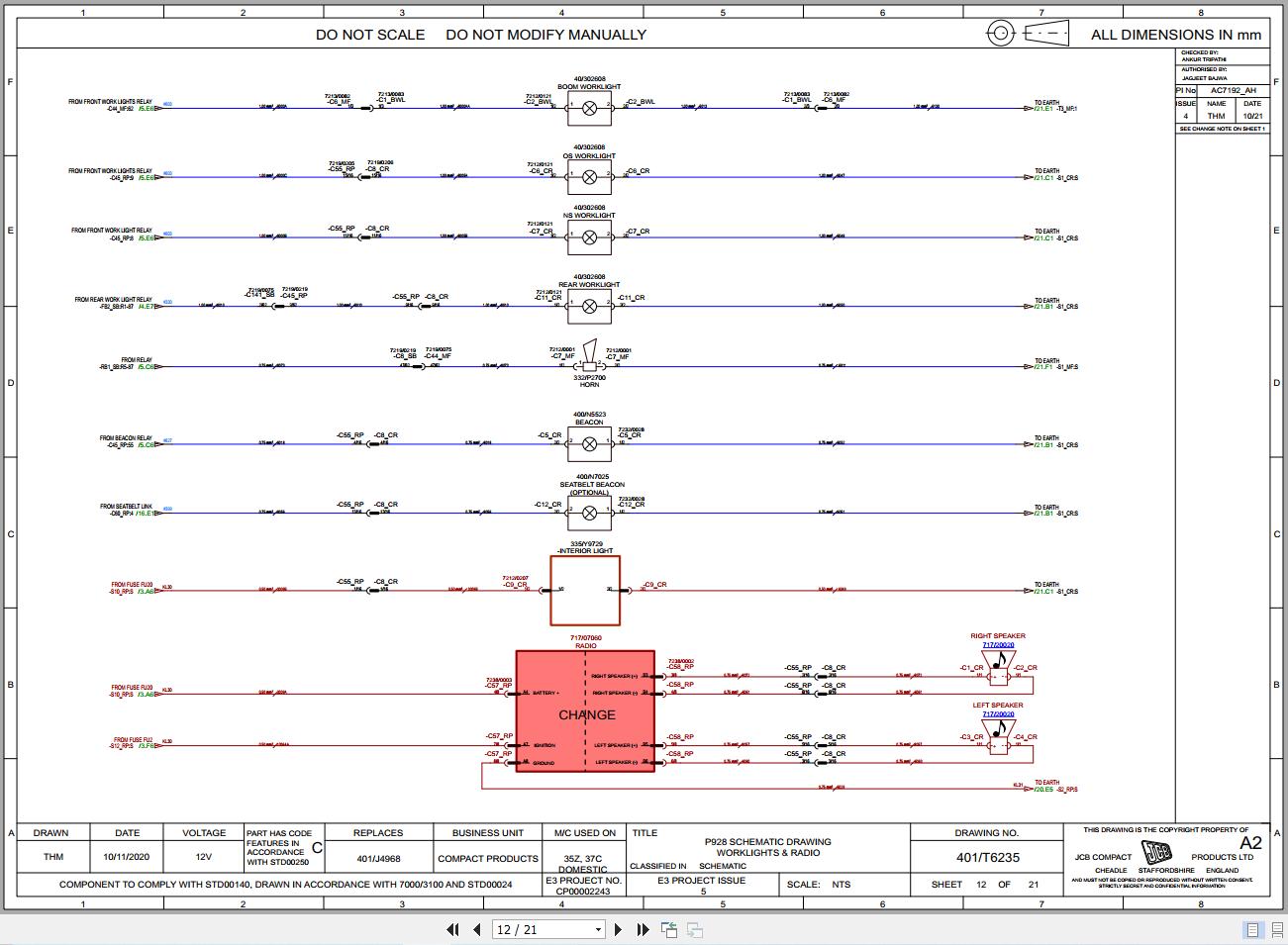Select the 400/N5523 Beacon symbol
Screen dimensions: 1288x945
tap(588, 442)
